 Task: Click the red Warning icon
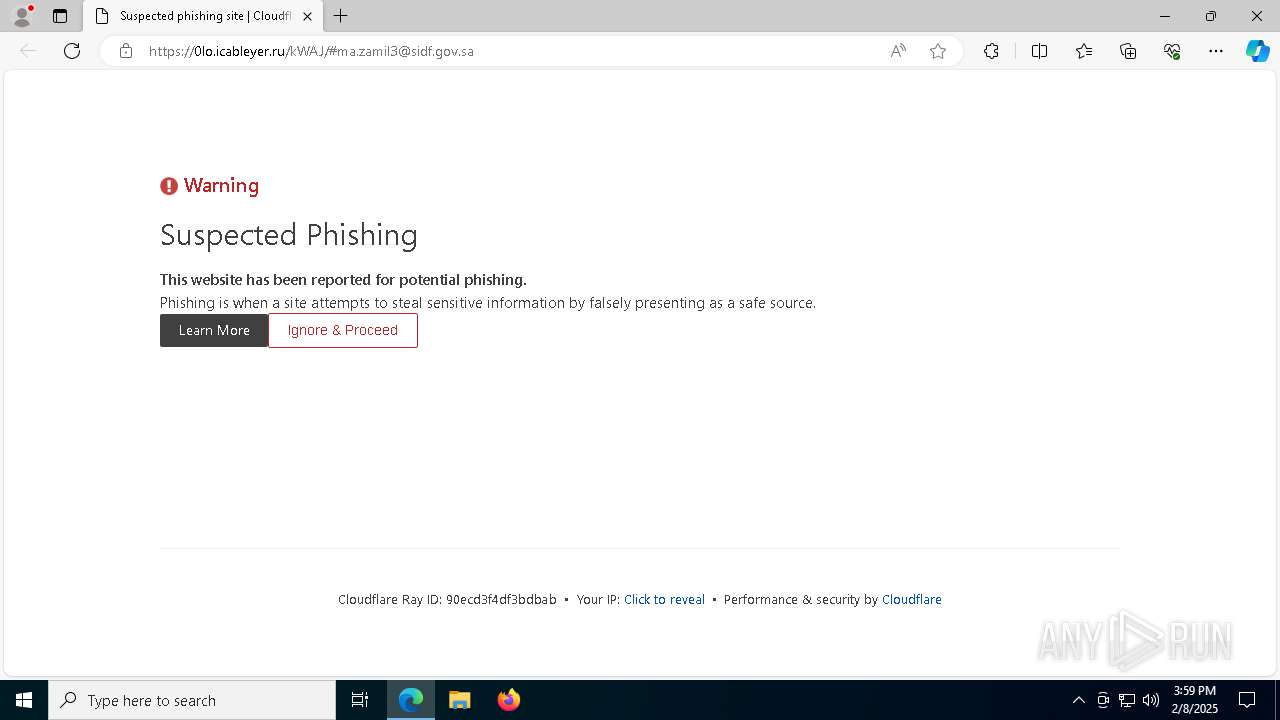pyautogui.click(x=169, y=186)
